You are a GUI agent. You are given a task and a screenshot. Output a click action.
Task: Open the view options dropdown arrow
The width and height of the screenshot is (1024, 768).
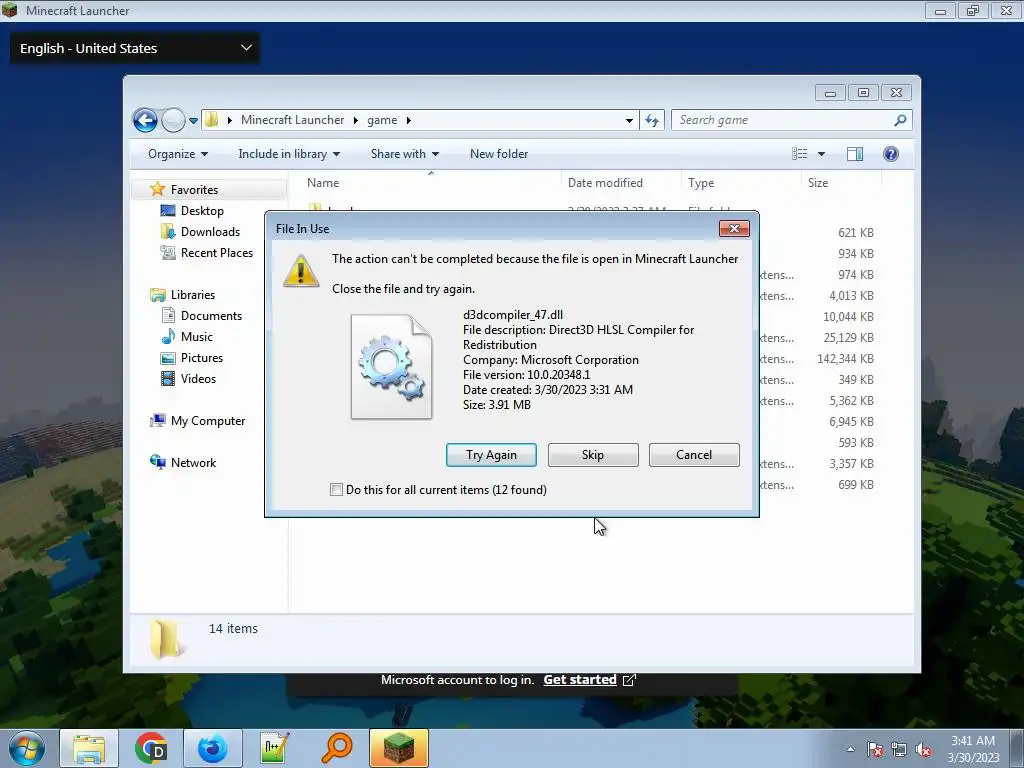click(x=822, y=154)
